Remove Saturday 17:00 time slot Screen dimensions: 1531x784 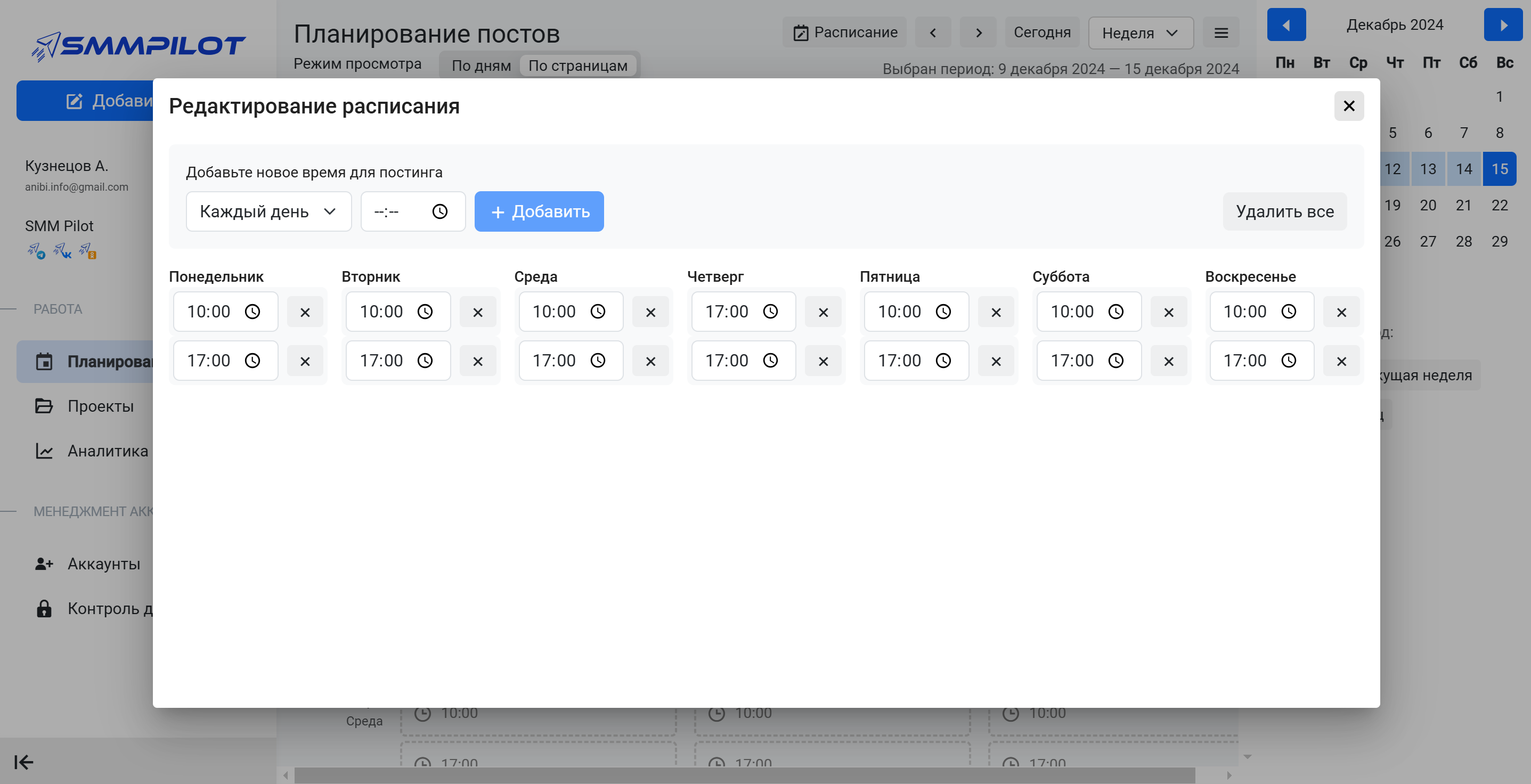click(1168, 361)
